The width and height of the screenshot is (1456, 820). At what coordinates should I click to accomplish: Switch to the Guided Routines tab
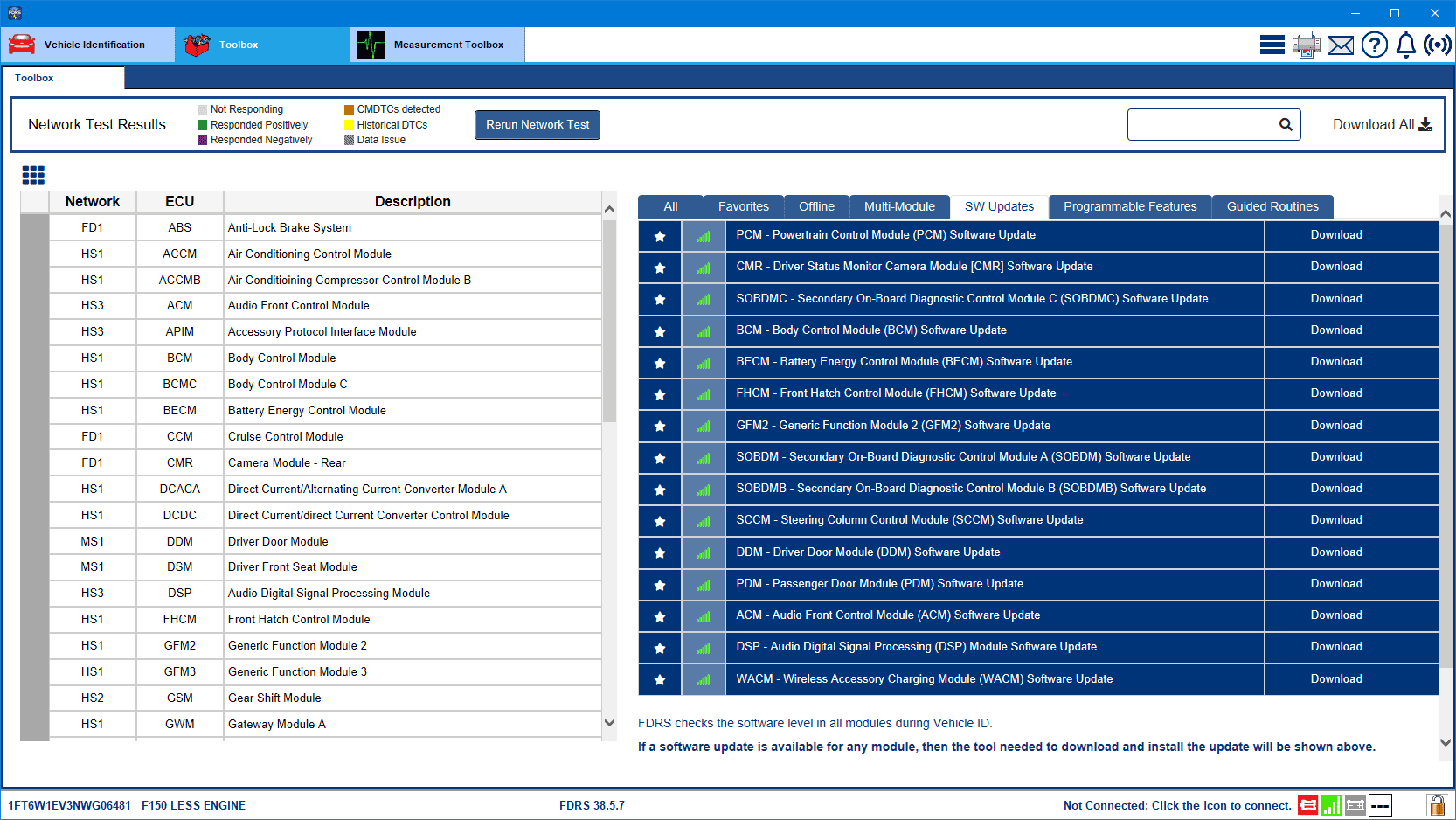1272,206
